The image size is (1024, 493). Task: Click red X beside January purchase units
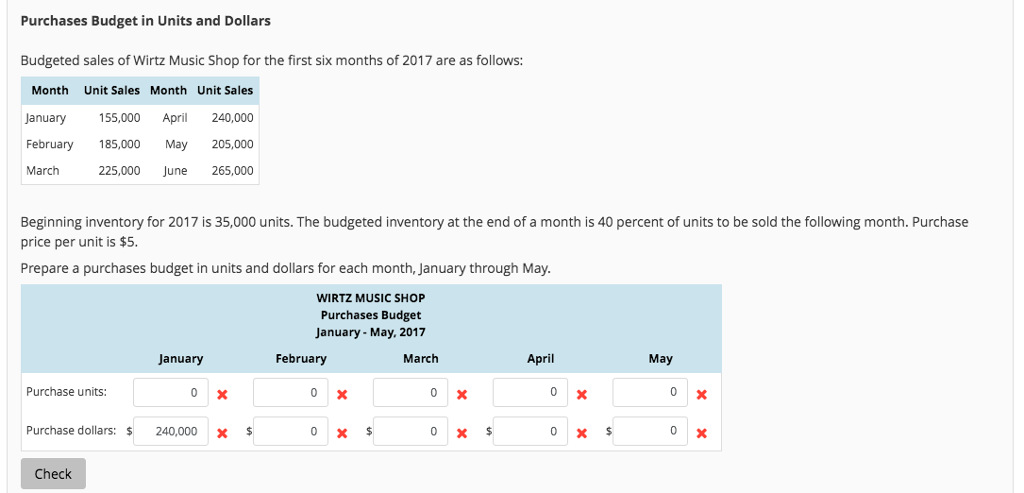tap(222, 394)
